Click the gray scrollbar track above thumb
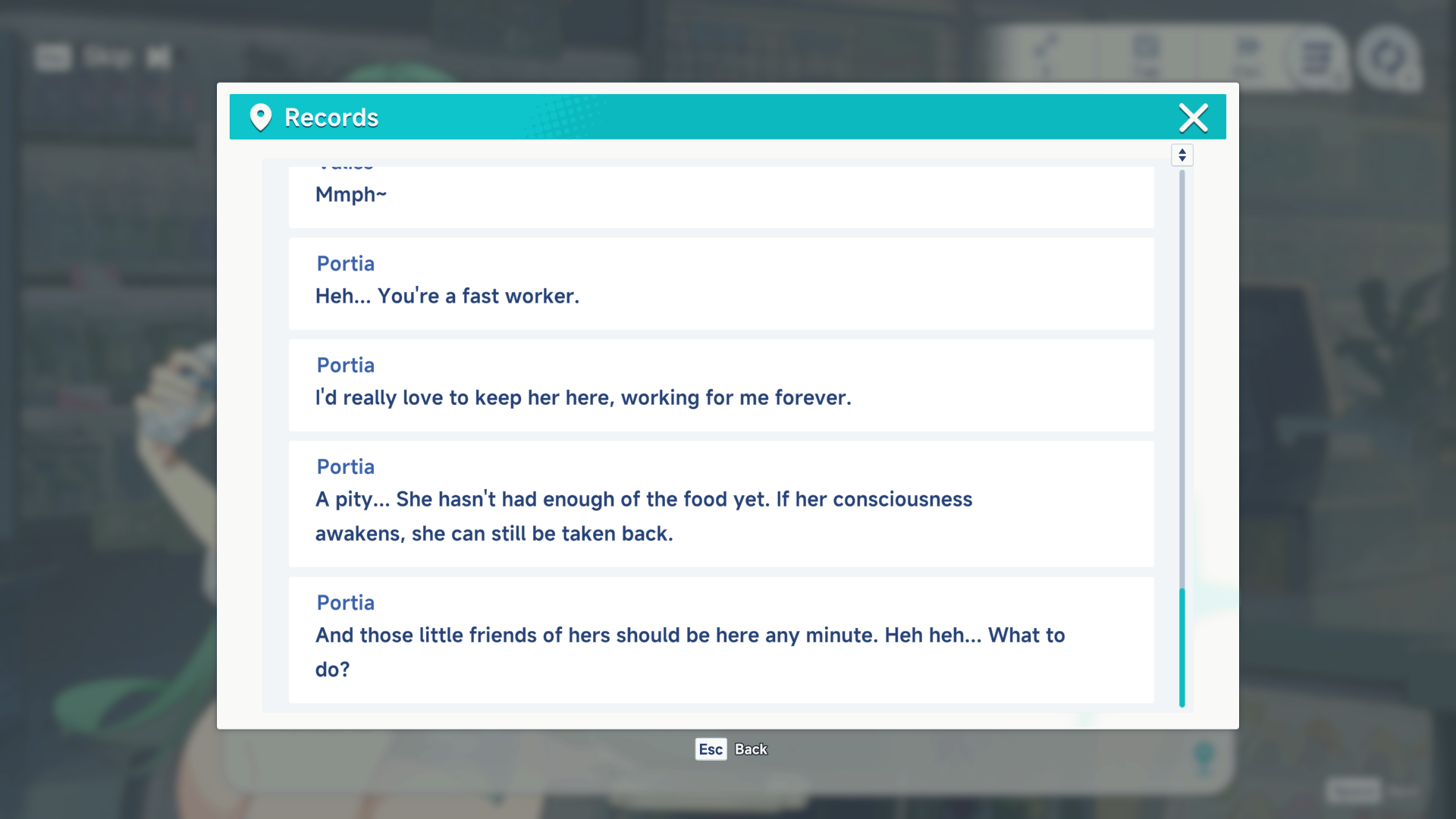Image resolution: width=1456 pixels, height=819 pixels. pyautogui.click(x=1181, y=379)
